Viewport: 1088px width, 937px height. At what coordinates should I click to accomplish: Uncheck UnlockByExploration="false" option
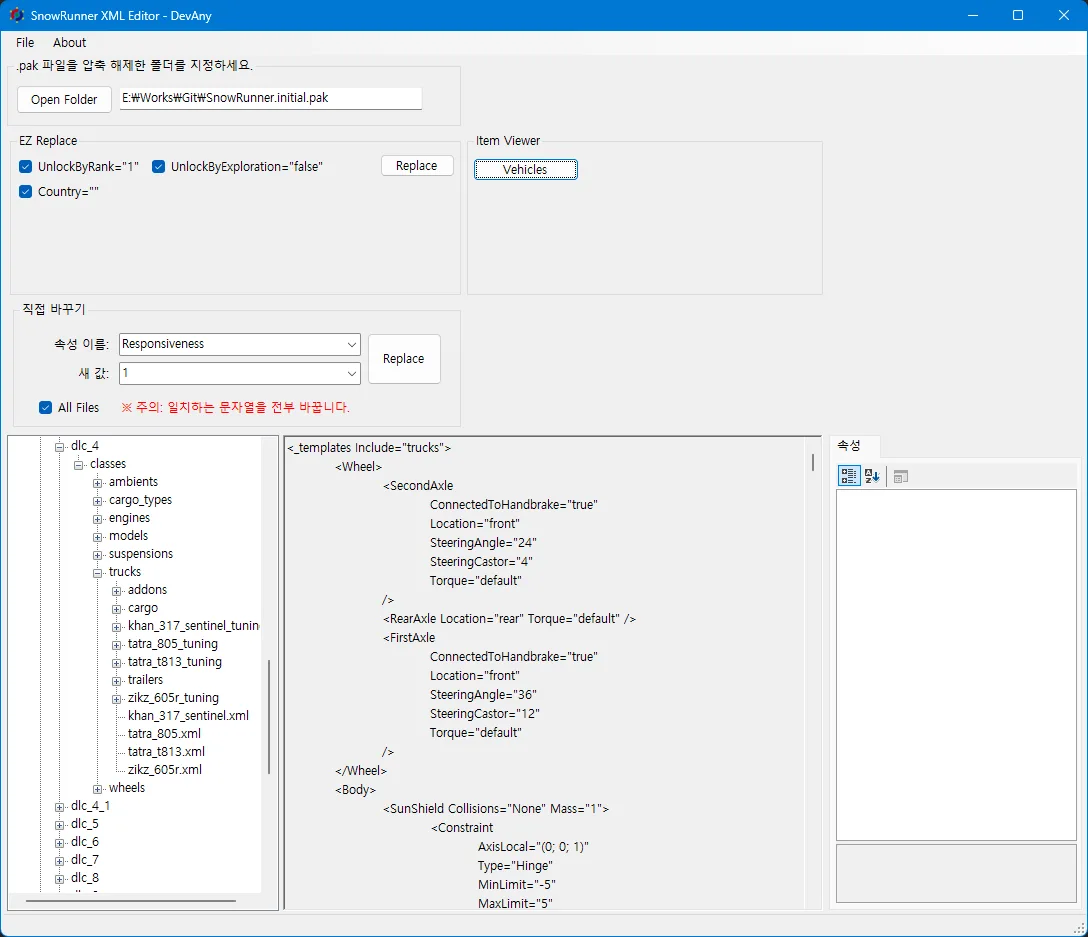point(159,167)
